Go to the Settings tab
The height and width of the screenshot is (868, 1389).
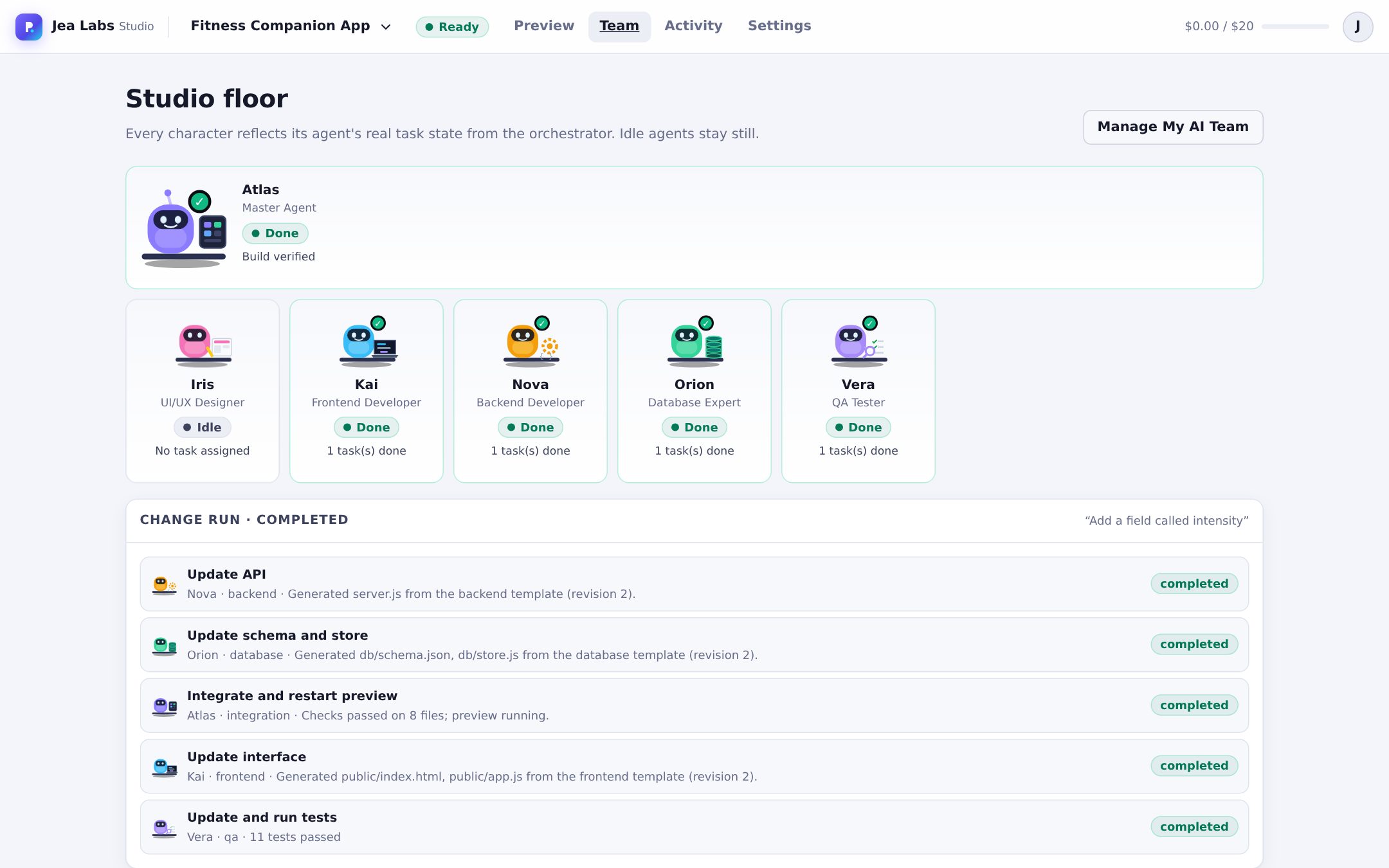tap(779, 26)
